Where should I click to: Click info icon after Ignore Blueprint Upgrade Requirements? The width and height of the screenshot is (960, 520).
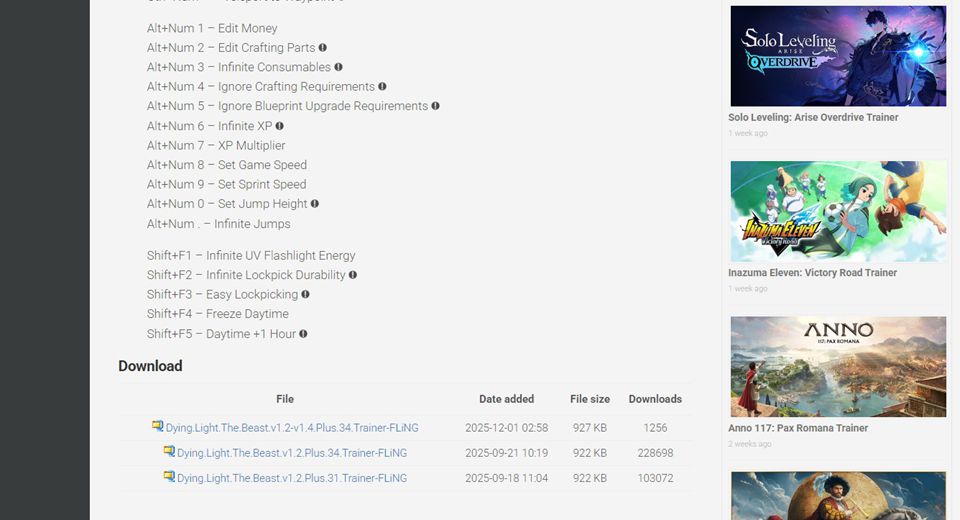(436, 106)
